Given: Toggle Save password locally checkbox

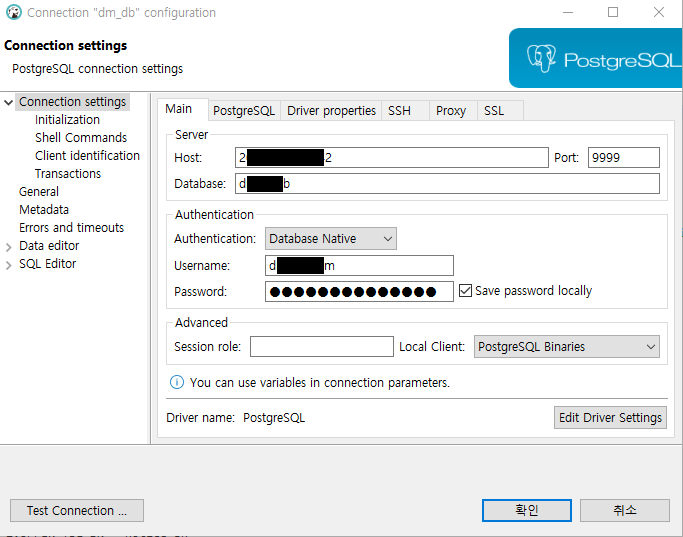Looking at the screenshot, I should (x=465, y=290).
